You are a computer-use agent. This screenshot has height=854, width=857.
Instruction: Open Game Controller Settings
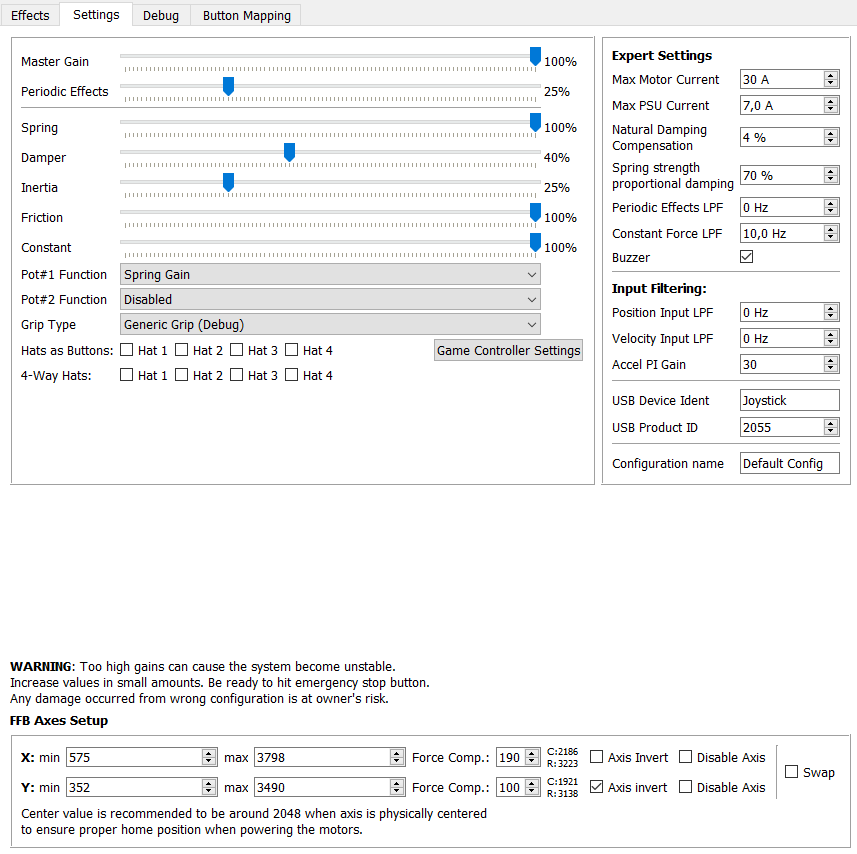coord(508,350)
